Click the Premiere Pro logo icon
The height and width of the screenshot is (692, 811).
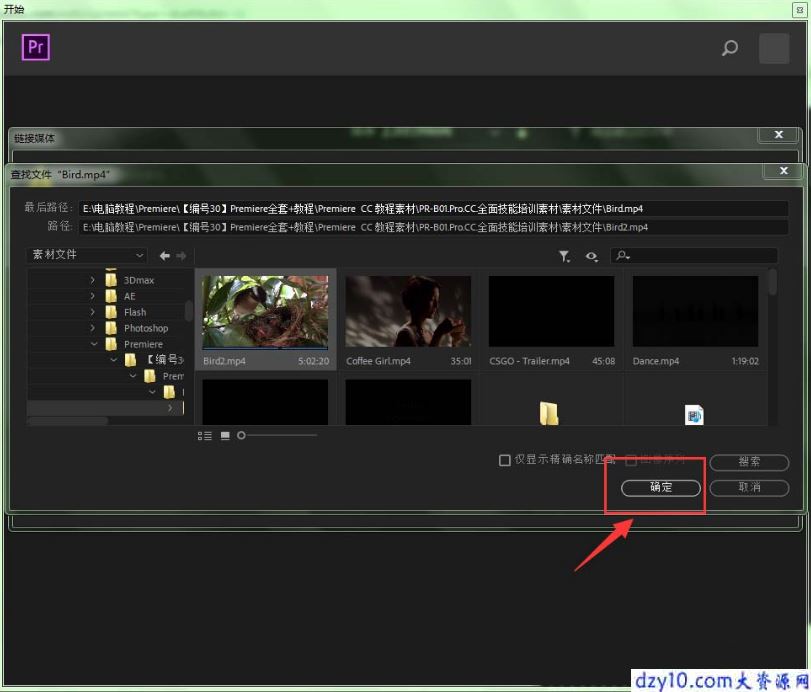(36, 47)
